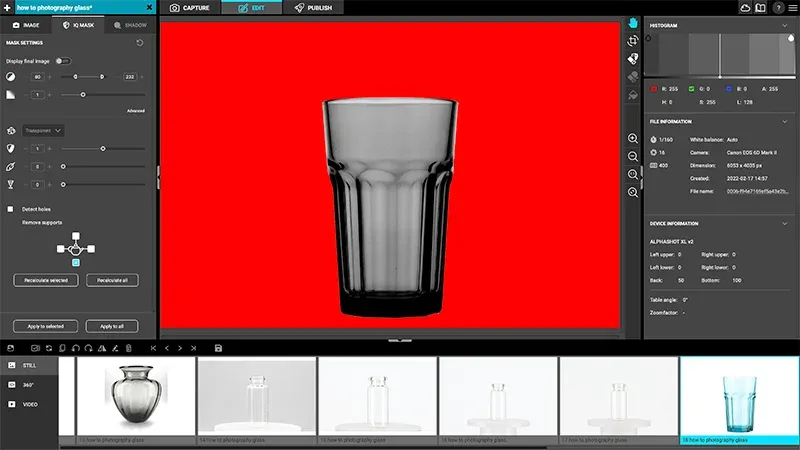Screen dimensions: 800x450
Task: Switch to the Edit tab
Action: (x=252, y=8)
